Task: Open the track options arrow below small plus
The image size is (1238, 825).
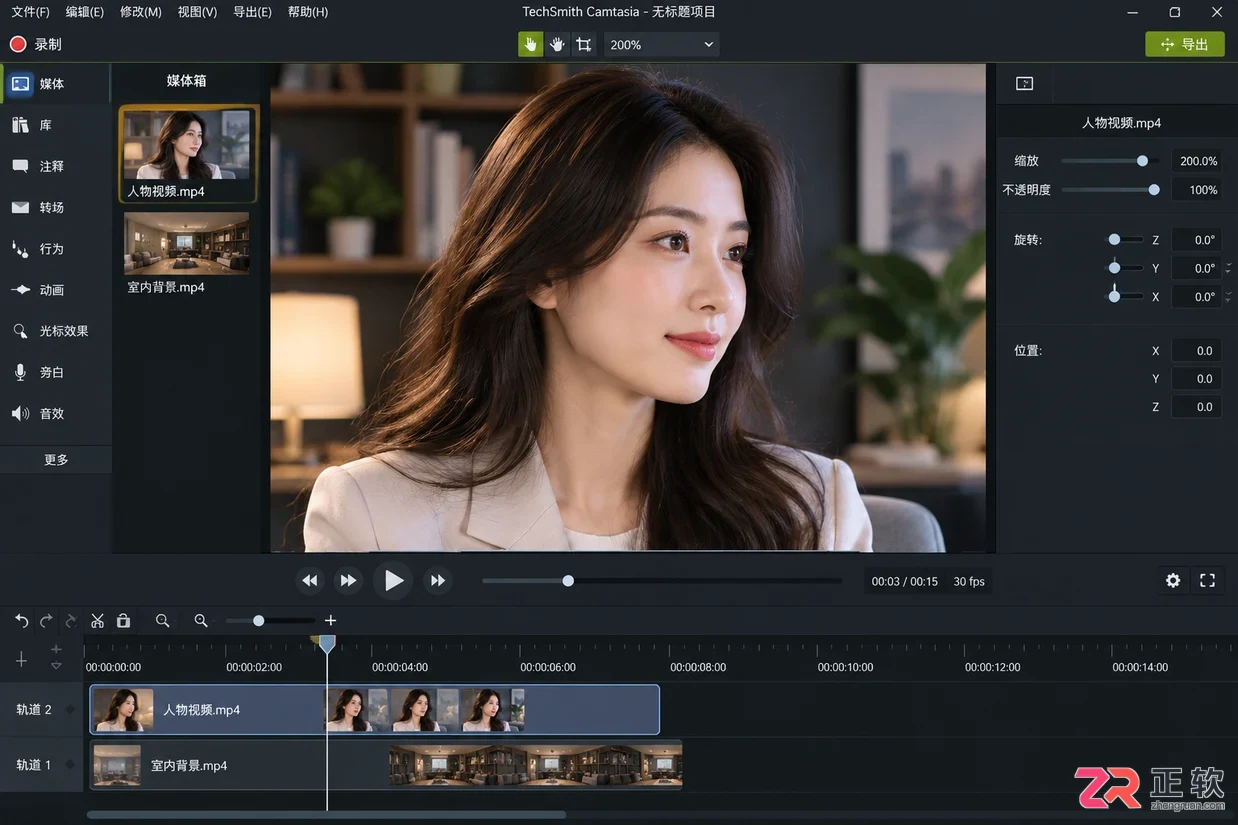Action: 56,666
